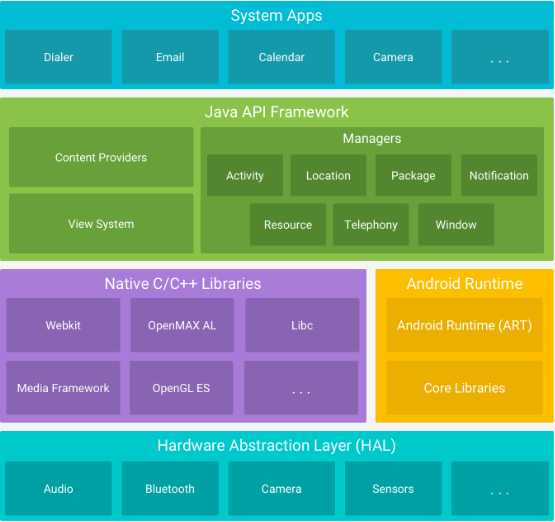Click the Telephony manager box
Viewport: 555px width, 522px height.
371,224
